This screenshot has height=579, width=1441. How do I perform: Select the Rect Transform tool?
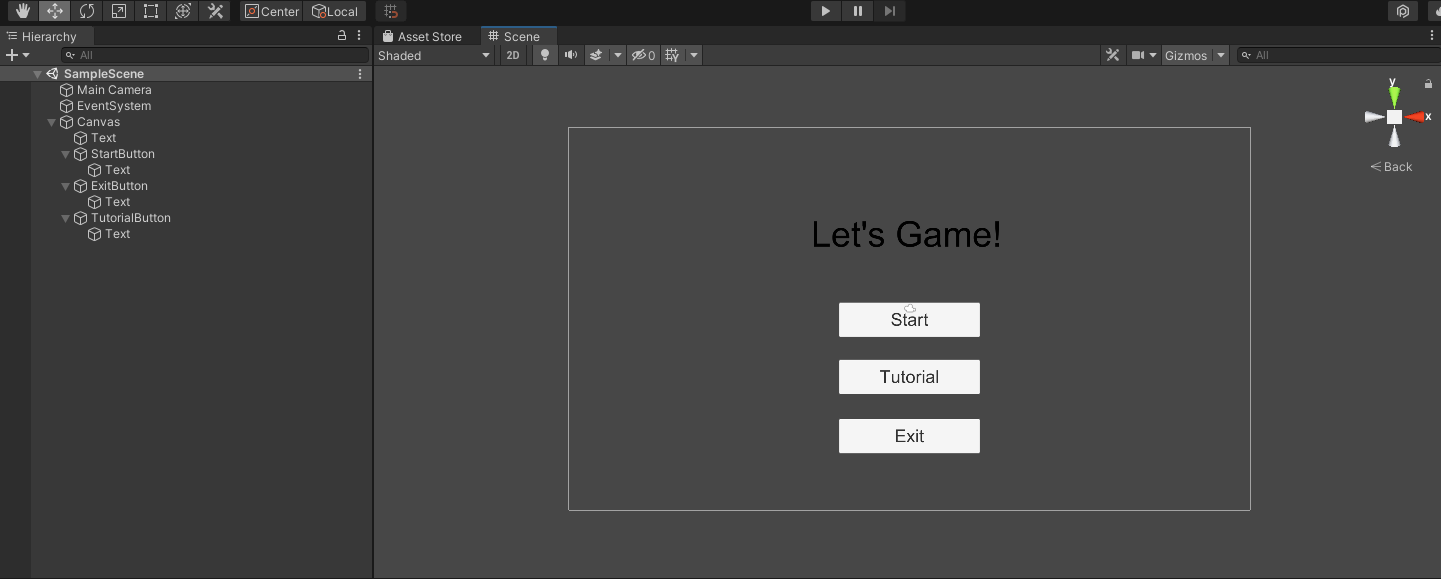click(150, 11)
